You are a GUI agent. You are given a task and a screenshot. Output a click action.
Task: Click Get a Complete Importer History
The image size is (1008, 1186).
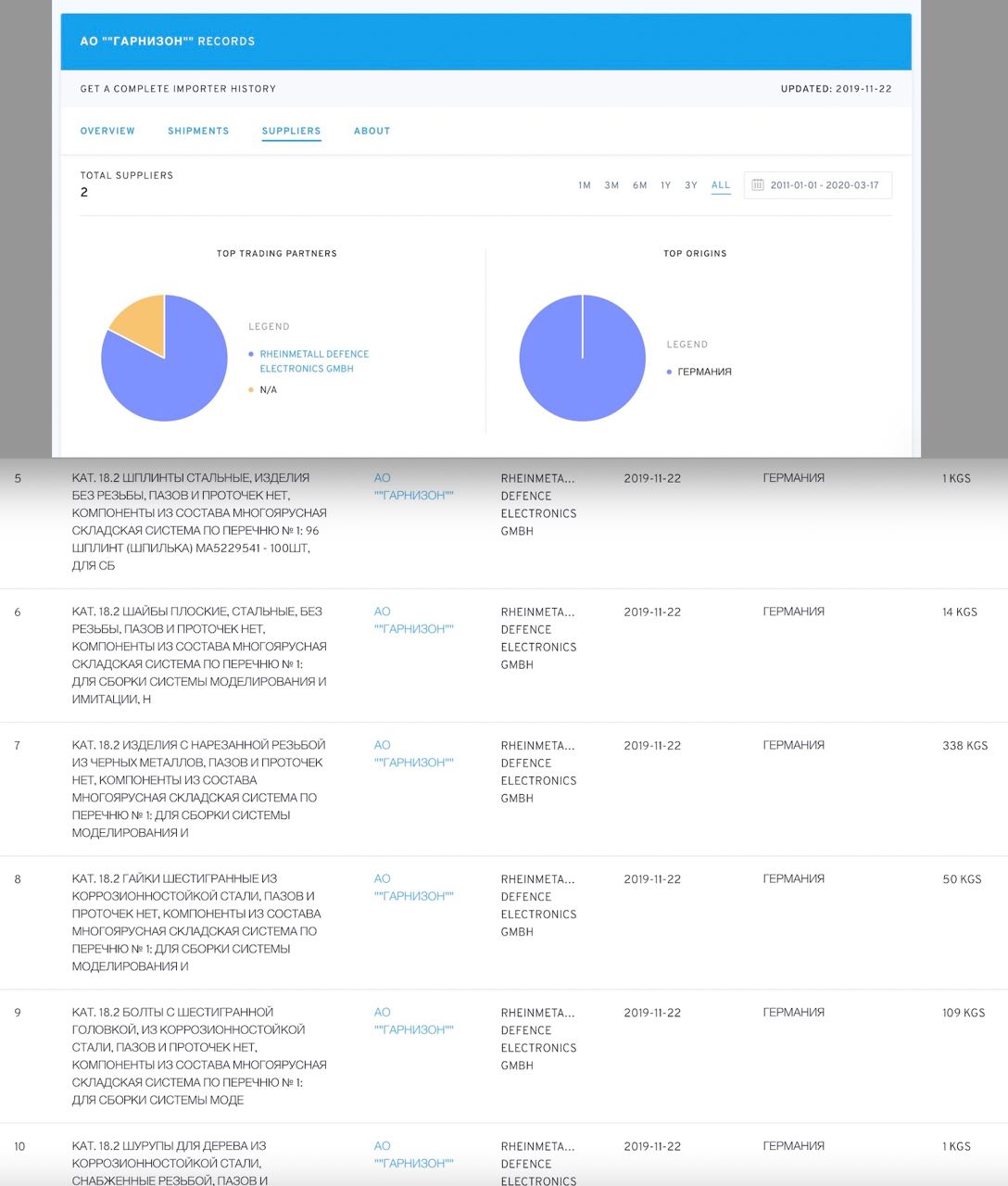point(178,89)
